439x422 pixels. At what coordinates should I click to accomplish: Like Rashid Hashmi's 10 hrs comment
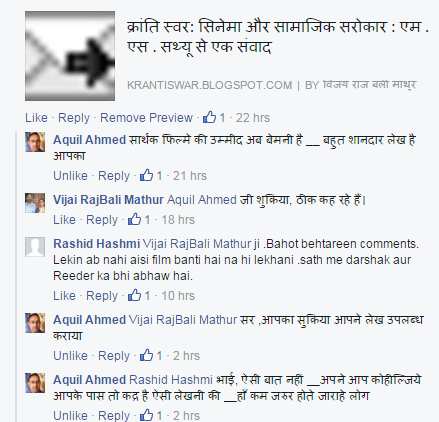tap(64, 296)
